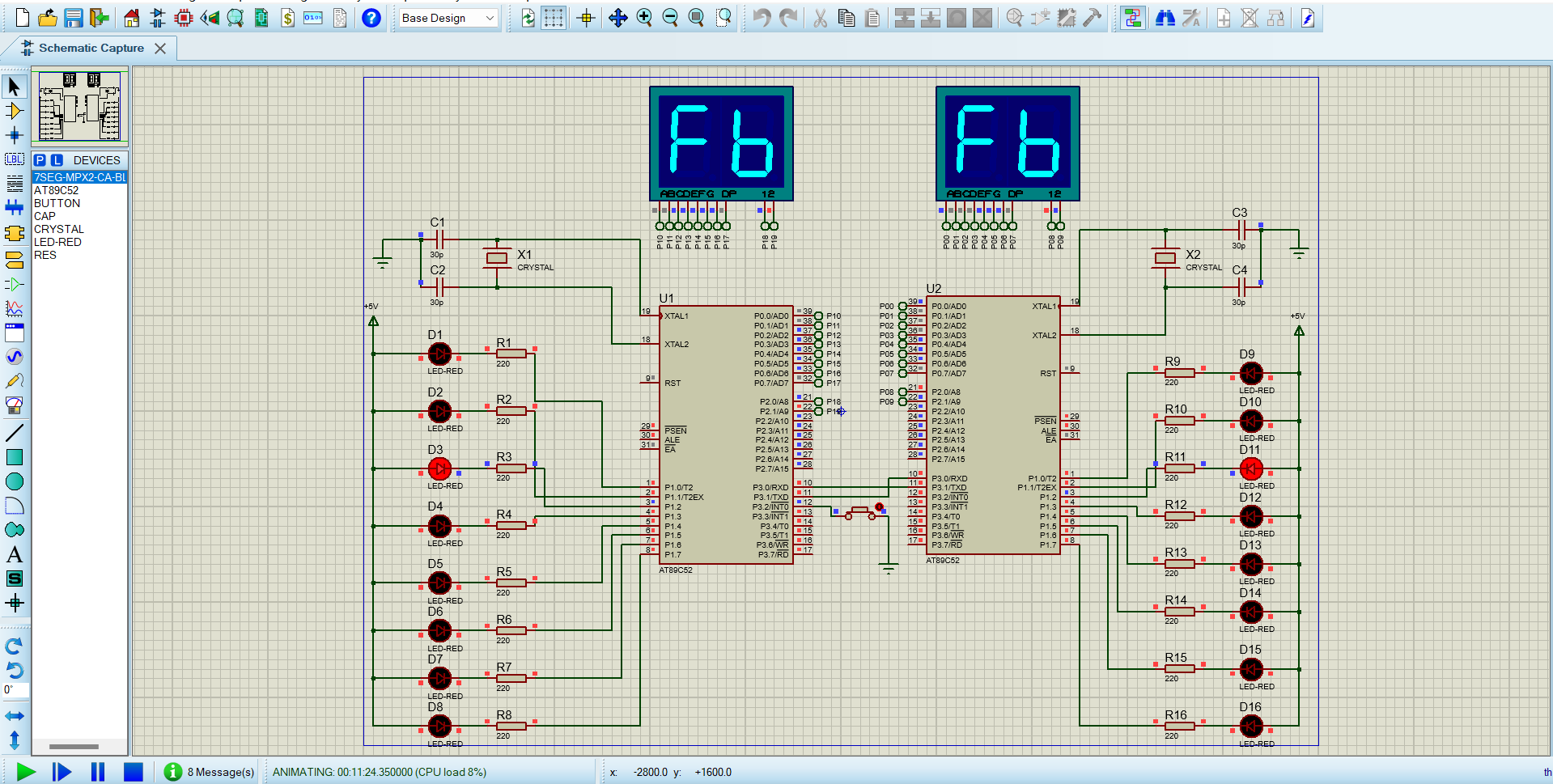Screen dimensions: 1553x784
Task: Close project using the door-arrow icon
Action: 100,18
